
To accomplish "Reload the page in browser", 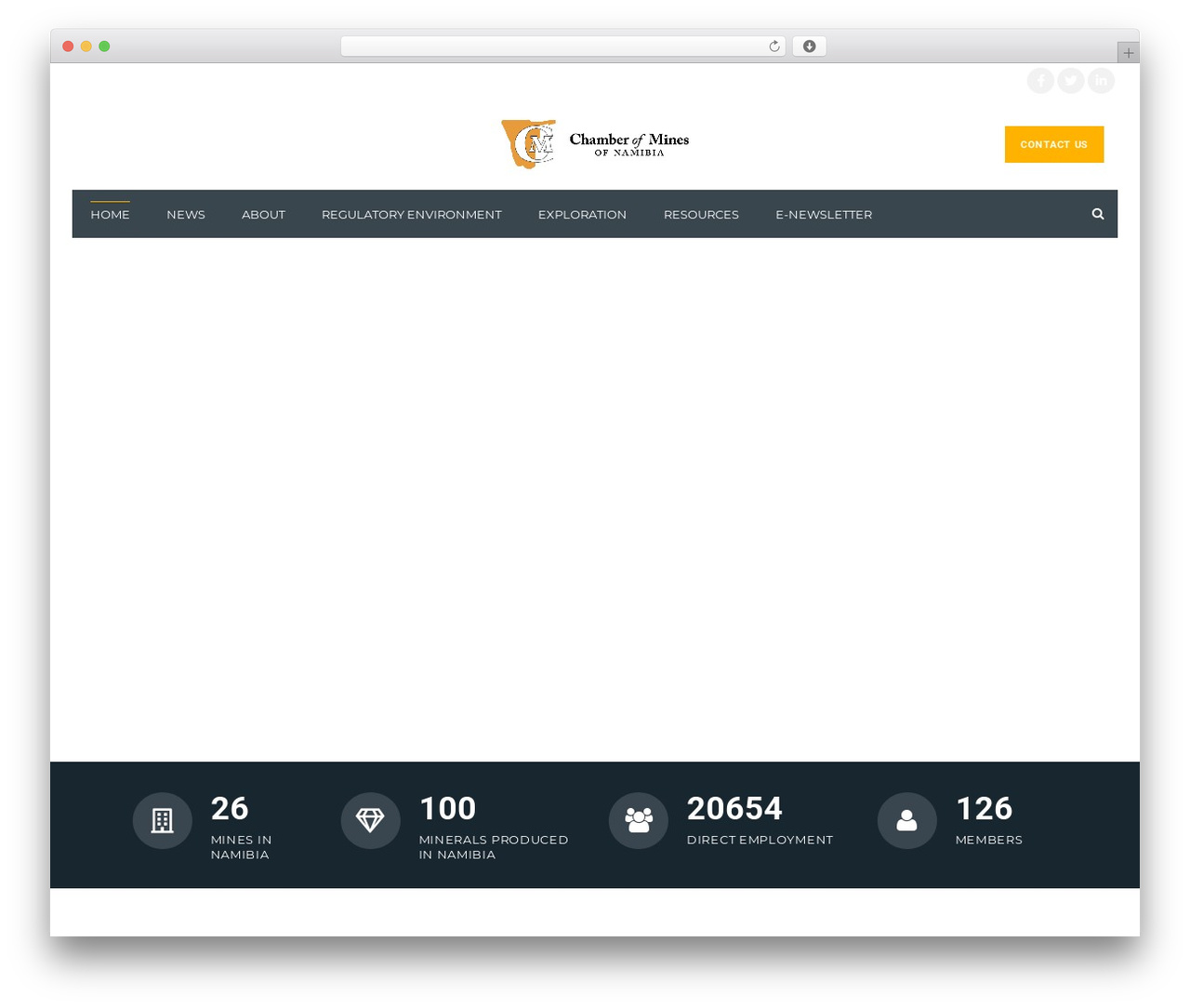I will pos(773,46).
